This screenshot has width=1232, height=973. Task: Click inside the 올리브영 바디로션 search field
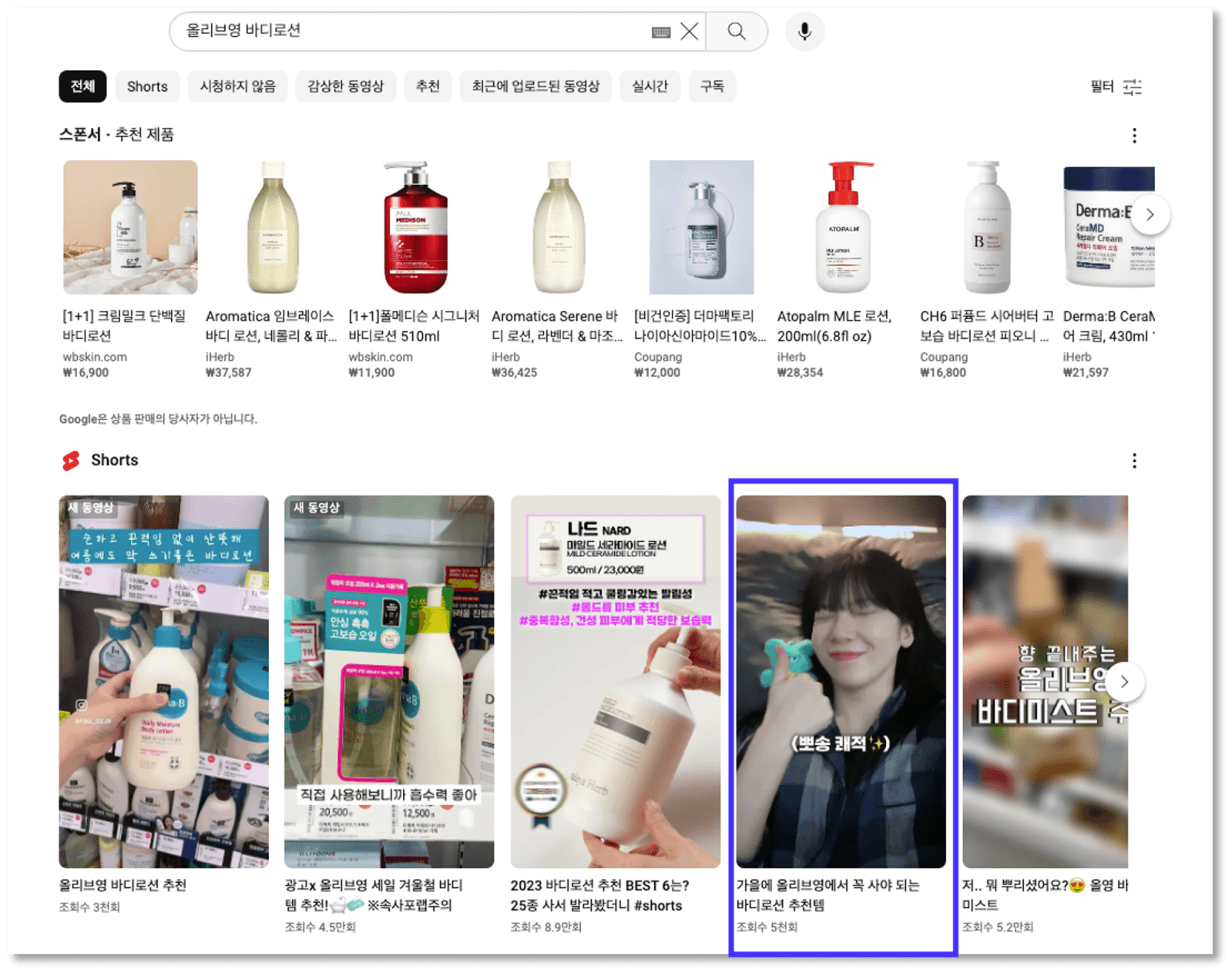click(408, 32)
